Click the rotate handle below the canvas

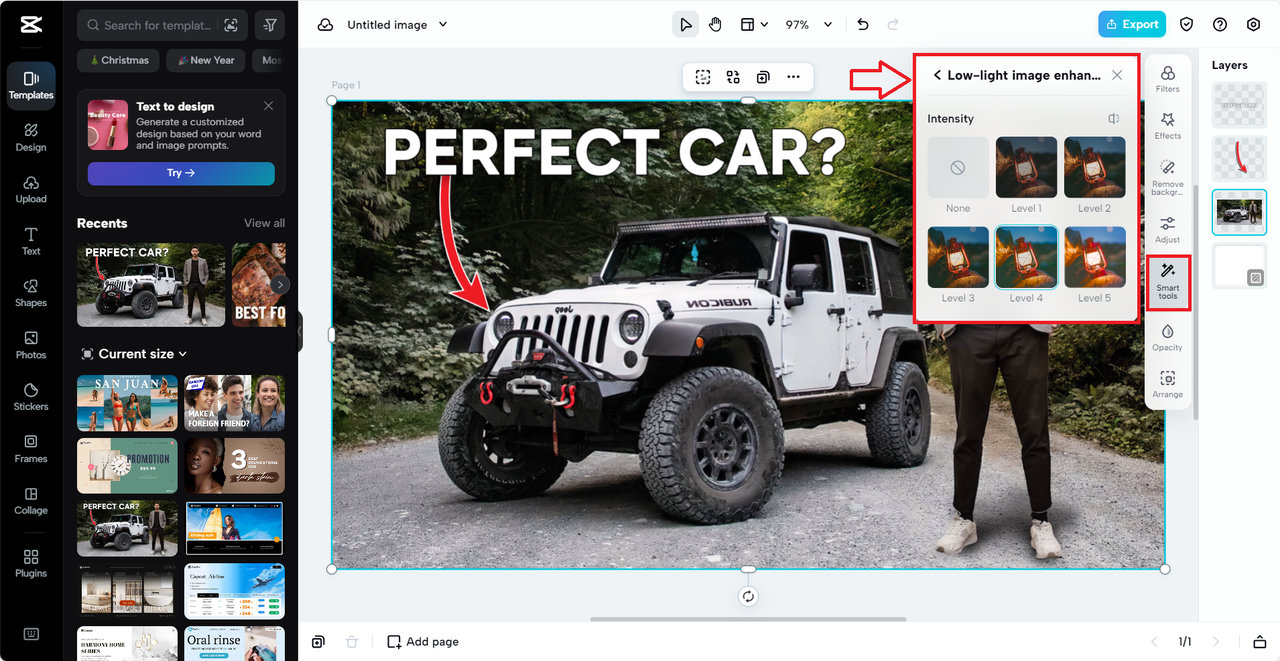[748, 596]
